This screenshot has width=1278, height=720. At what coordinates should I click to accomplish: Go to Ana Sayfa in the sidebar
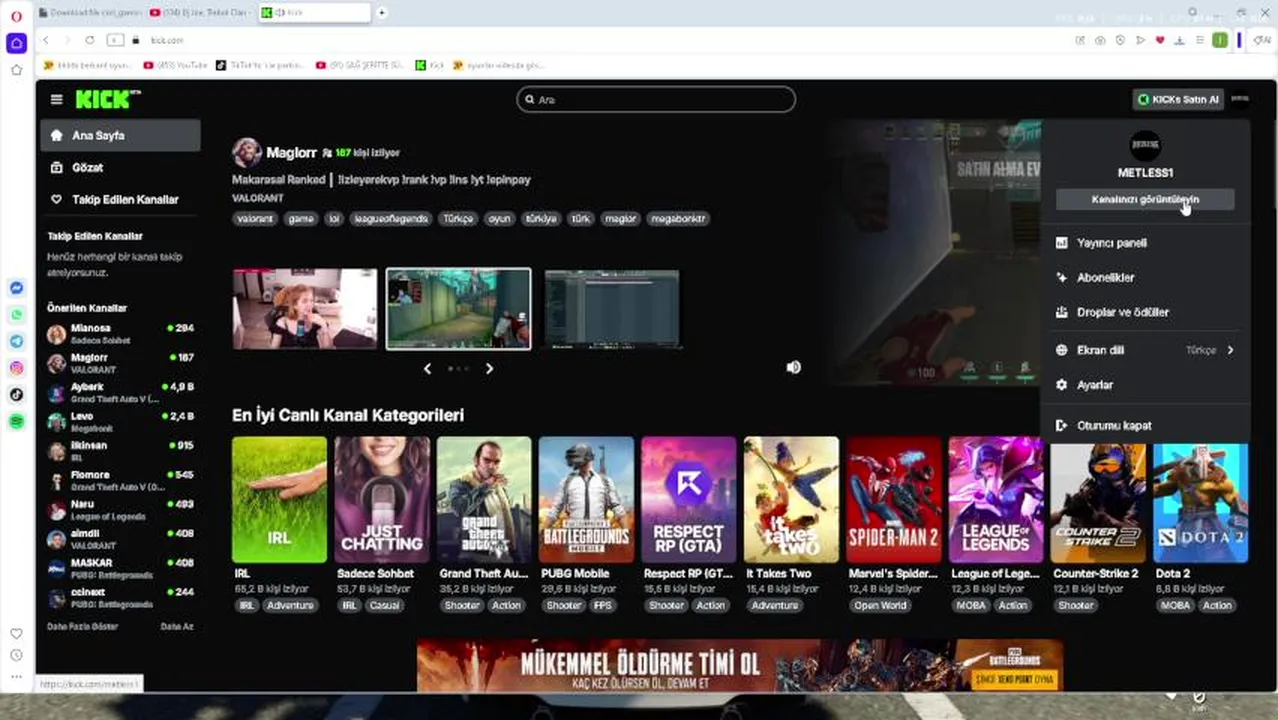tap(120, 135)
